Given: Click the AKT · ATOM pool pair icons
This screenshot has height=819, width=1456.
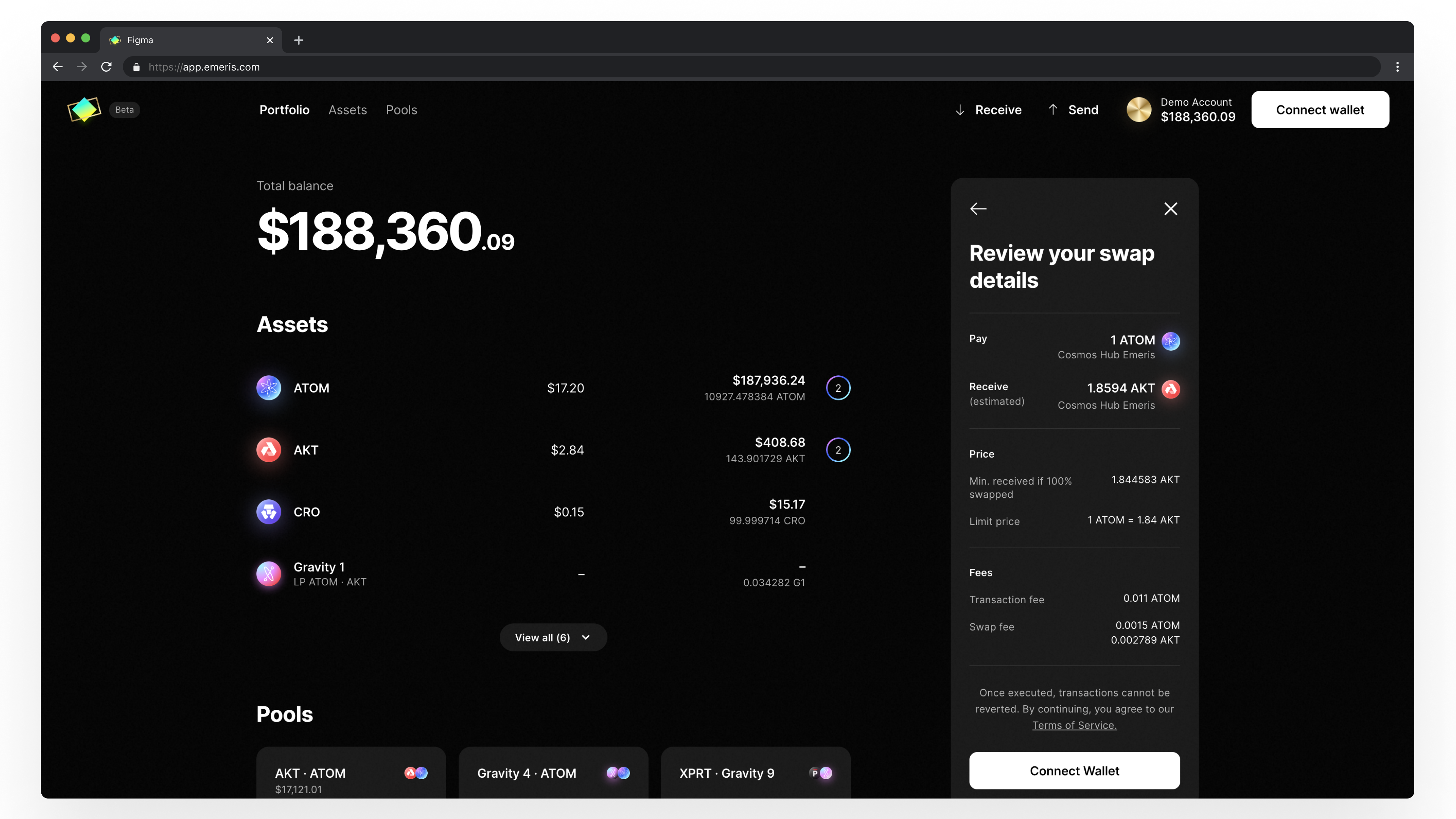Looking at the screenshot, I should point(416,773).
